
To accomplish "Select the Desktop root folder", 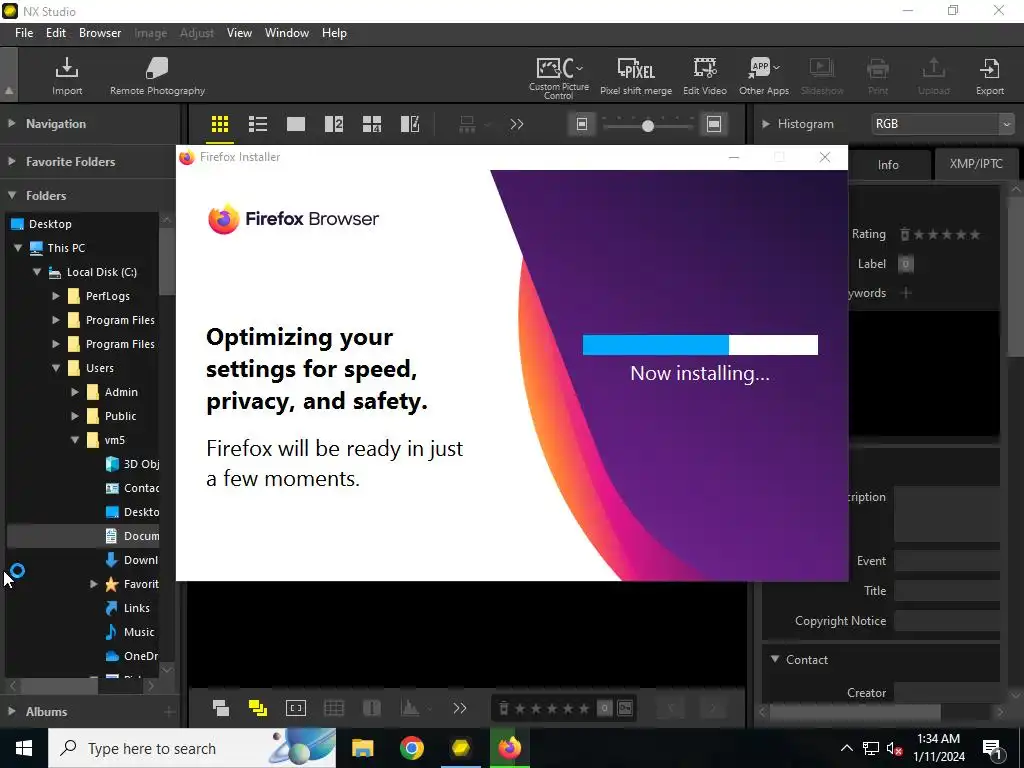I will click(50, 224).
